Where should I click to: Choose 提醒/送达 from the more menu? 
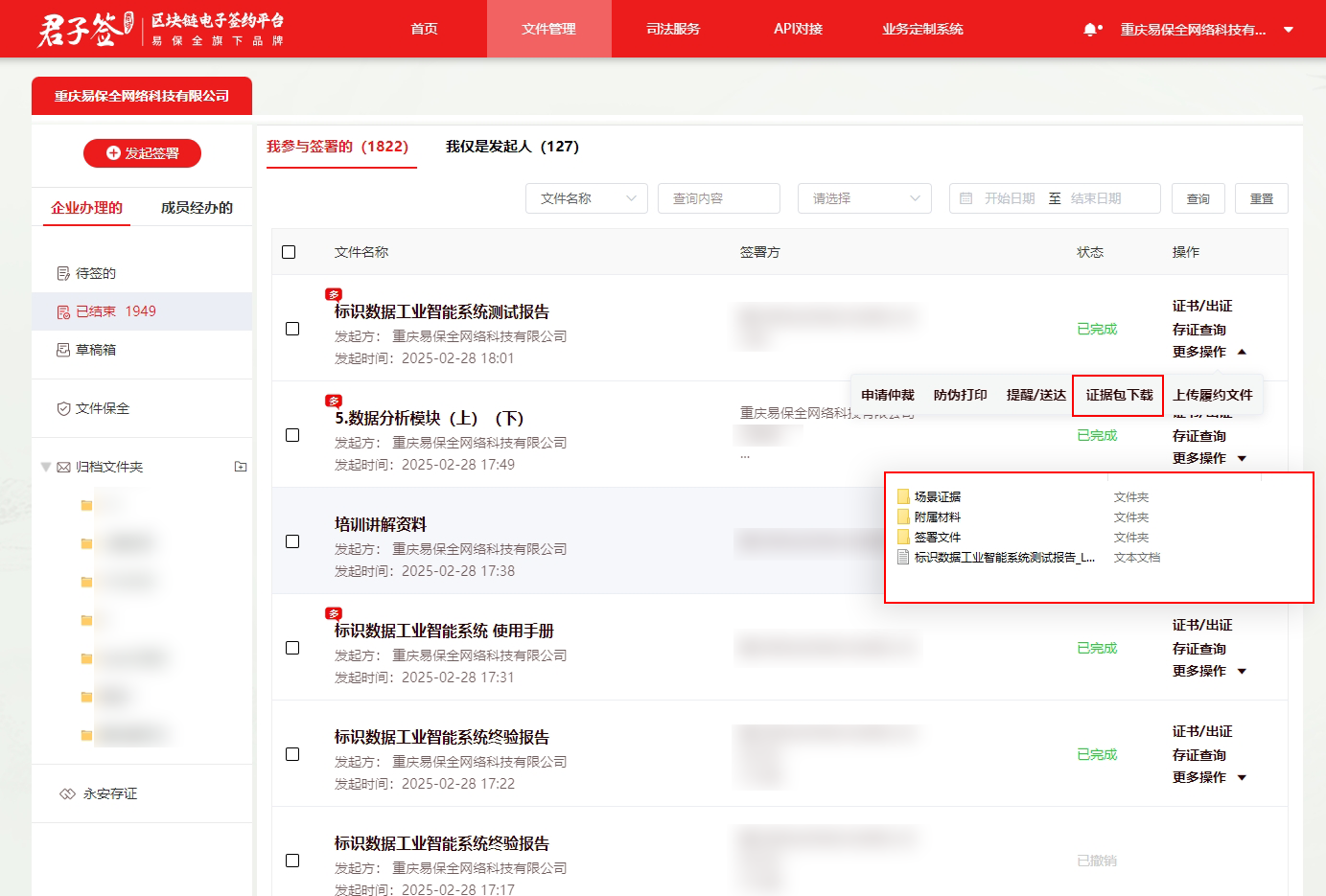coord(1035,395)
